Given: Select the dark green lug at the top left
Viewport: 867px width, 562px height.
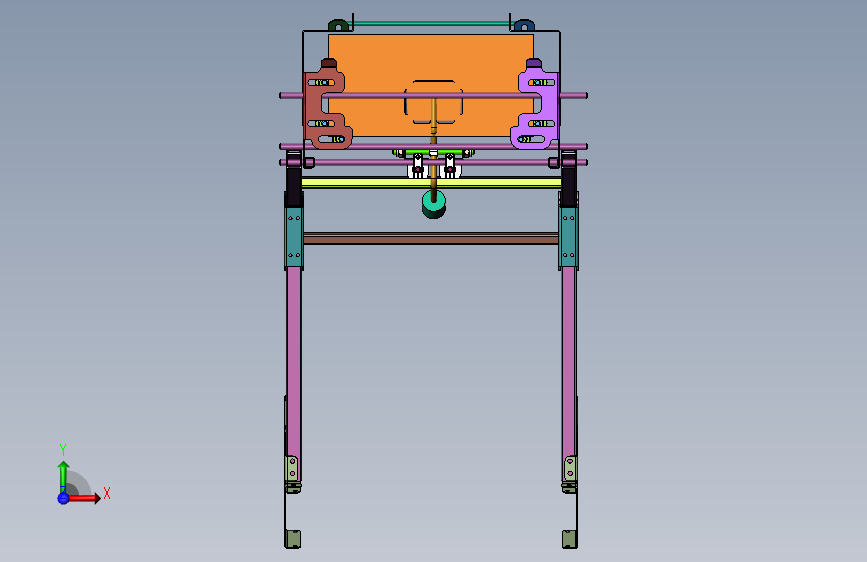Looking at the screenshot, I should click(338, 25).
